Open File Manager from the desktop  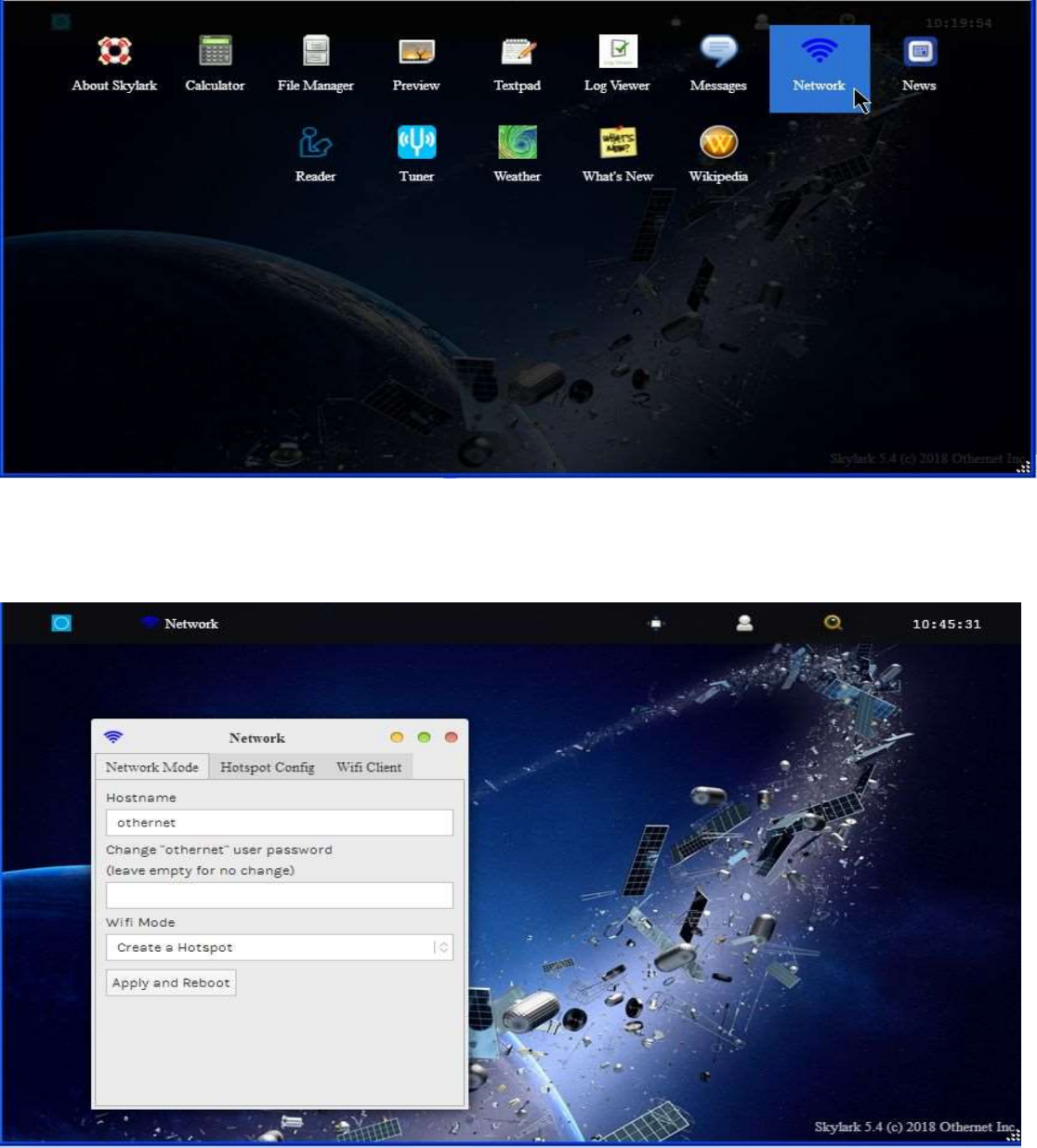[x=316, y=63]
